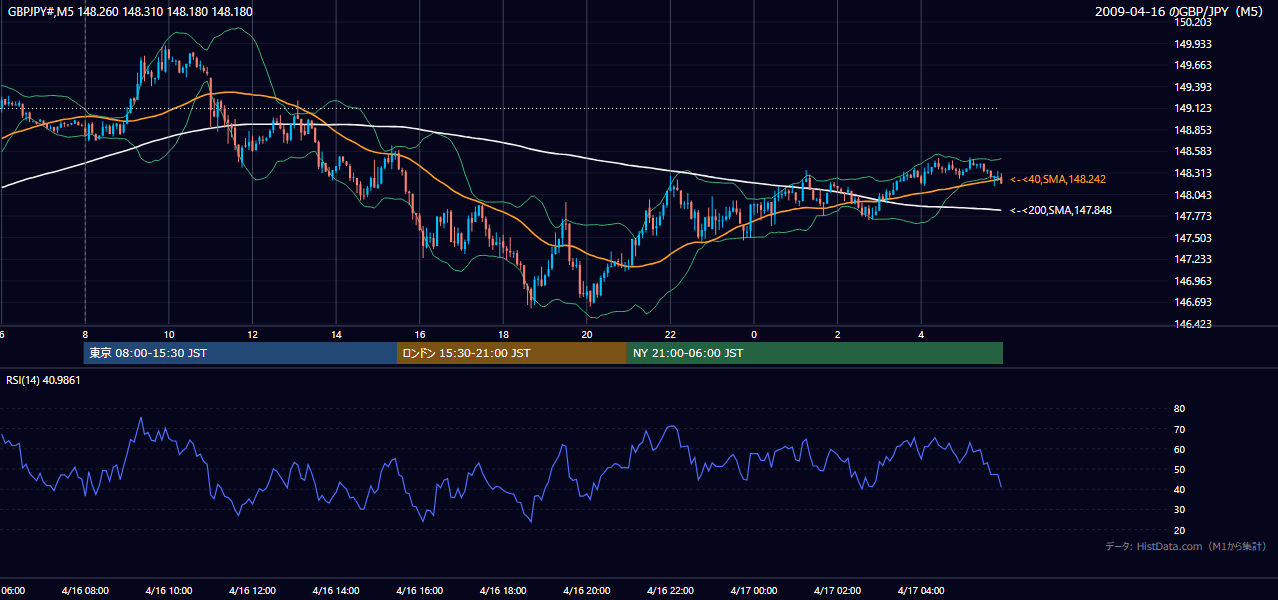Image resolution: width=1278 pixels, height=600 pixels.
Task: Click RSI axis level 30
Action: [x=1180, y=510]
